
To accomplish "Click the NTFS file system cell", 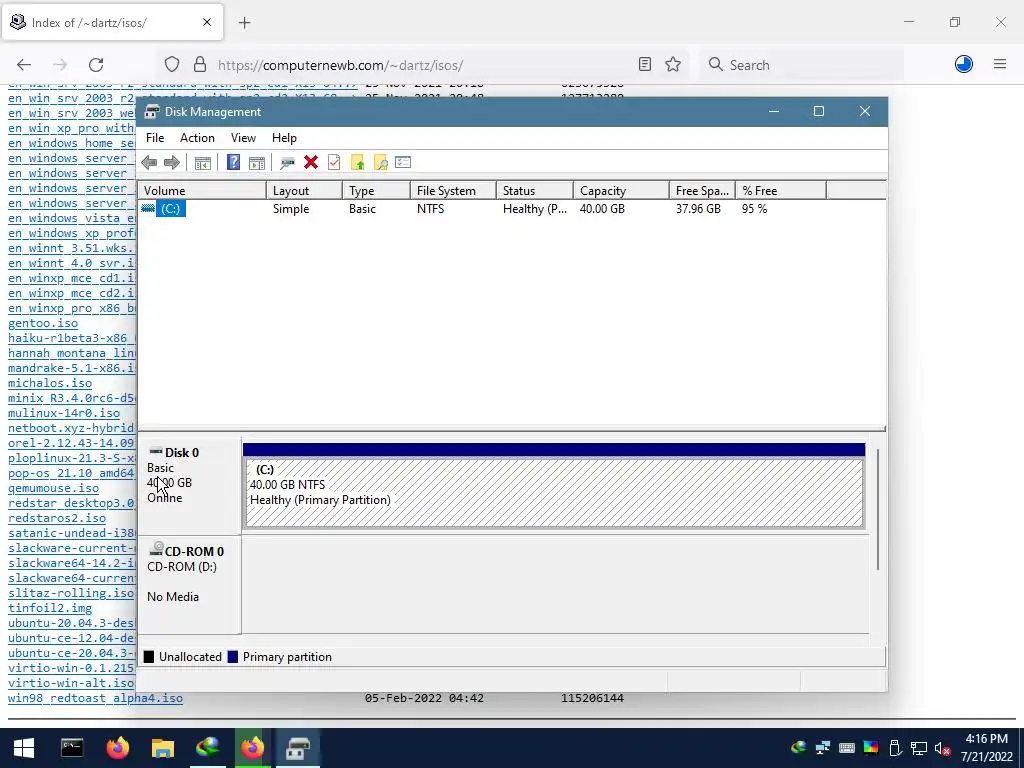I will point(430,209).
